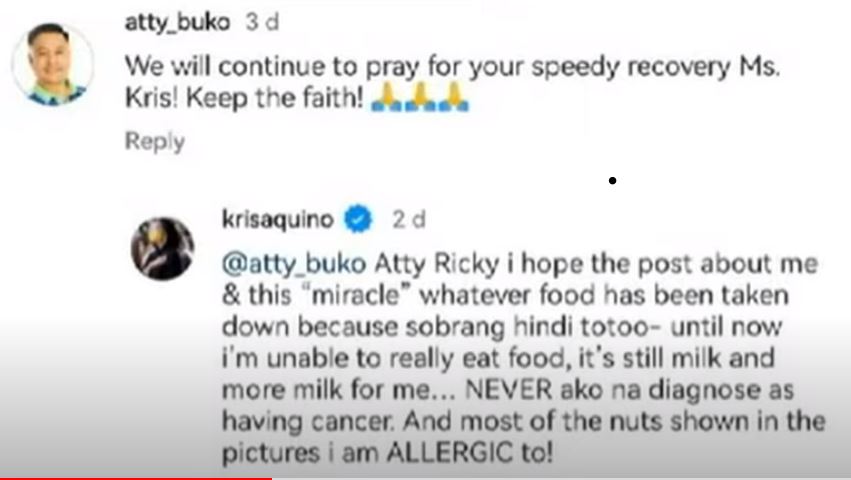This screenshot has width=851, height=480.
Task: Click the gray unplayed part of video progress bar
Action: coord(561,478)
